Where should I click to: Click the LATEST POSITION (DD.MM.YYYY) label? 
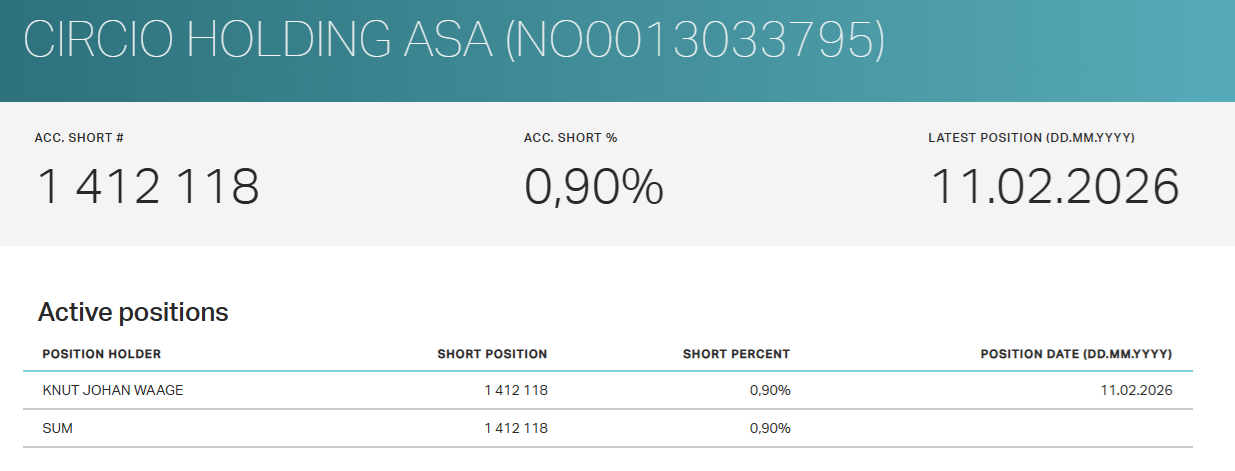(1031, 138)
